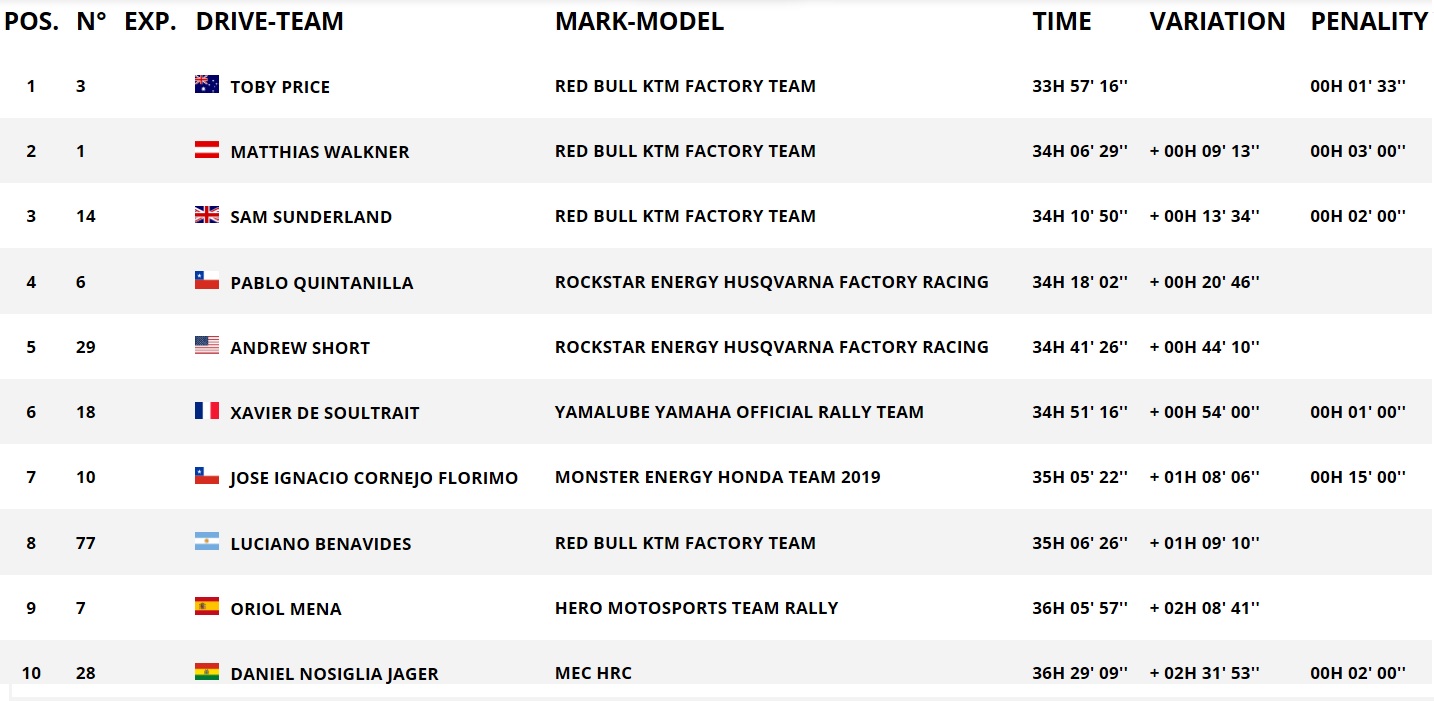
Task: Click the DRIVE-TEAM column header
Action: (x=270, y=22)
